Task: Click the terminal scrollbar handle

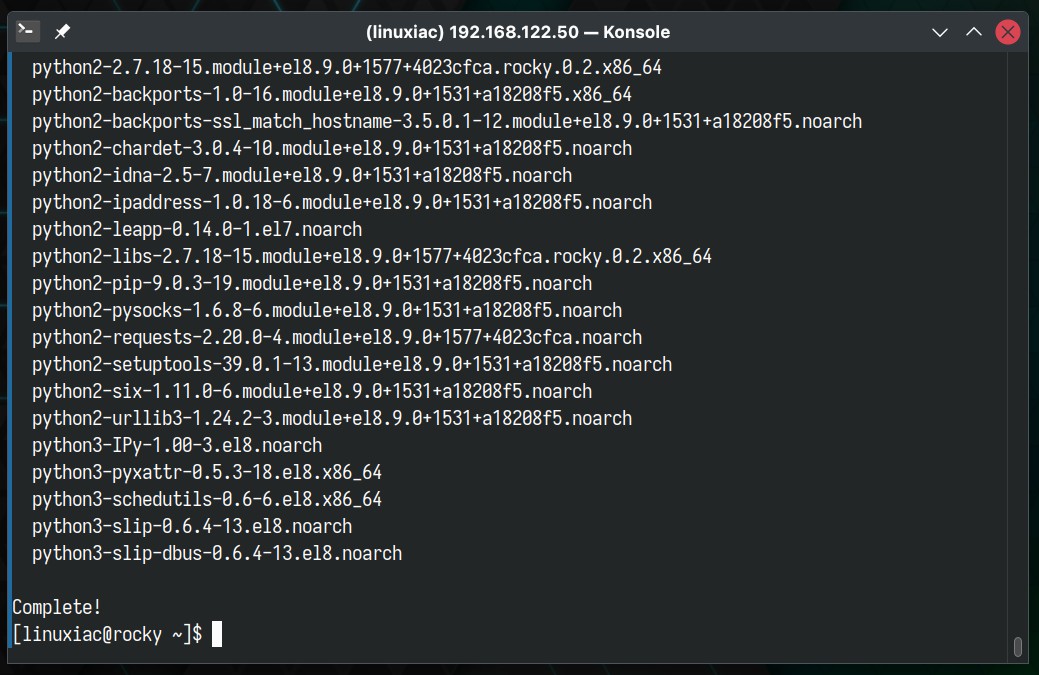Action: click(x=1018, y=646)
